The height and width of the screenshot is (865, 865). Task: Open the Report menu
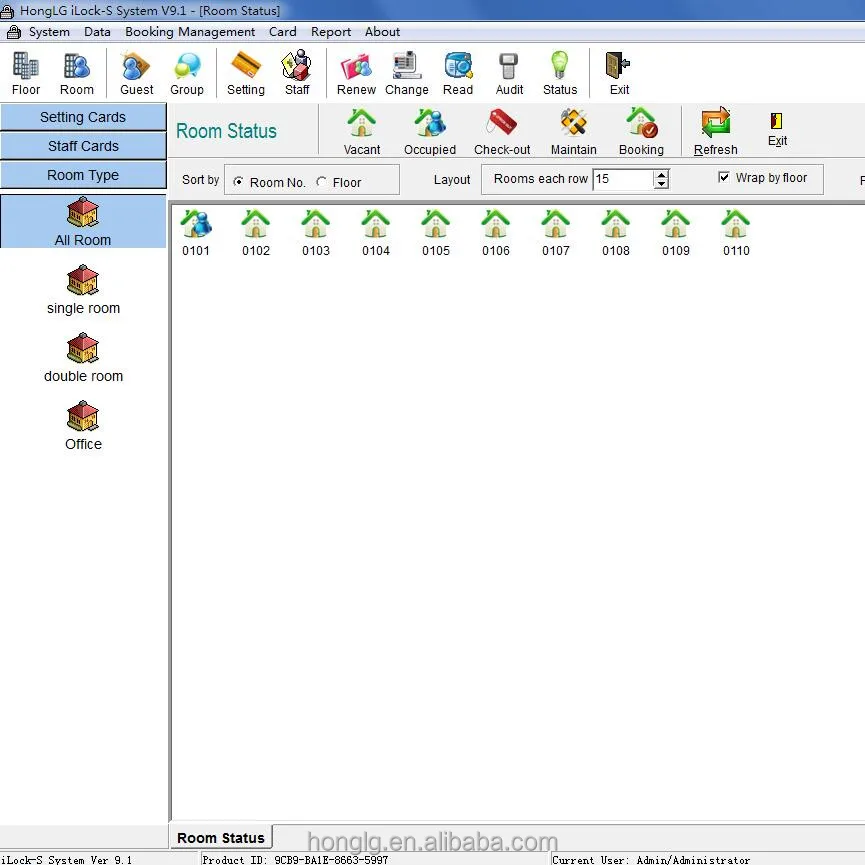point(330,32)
